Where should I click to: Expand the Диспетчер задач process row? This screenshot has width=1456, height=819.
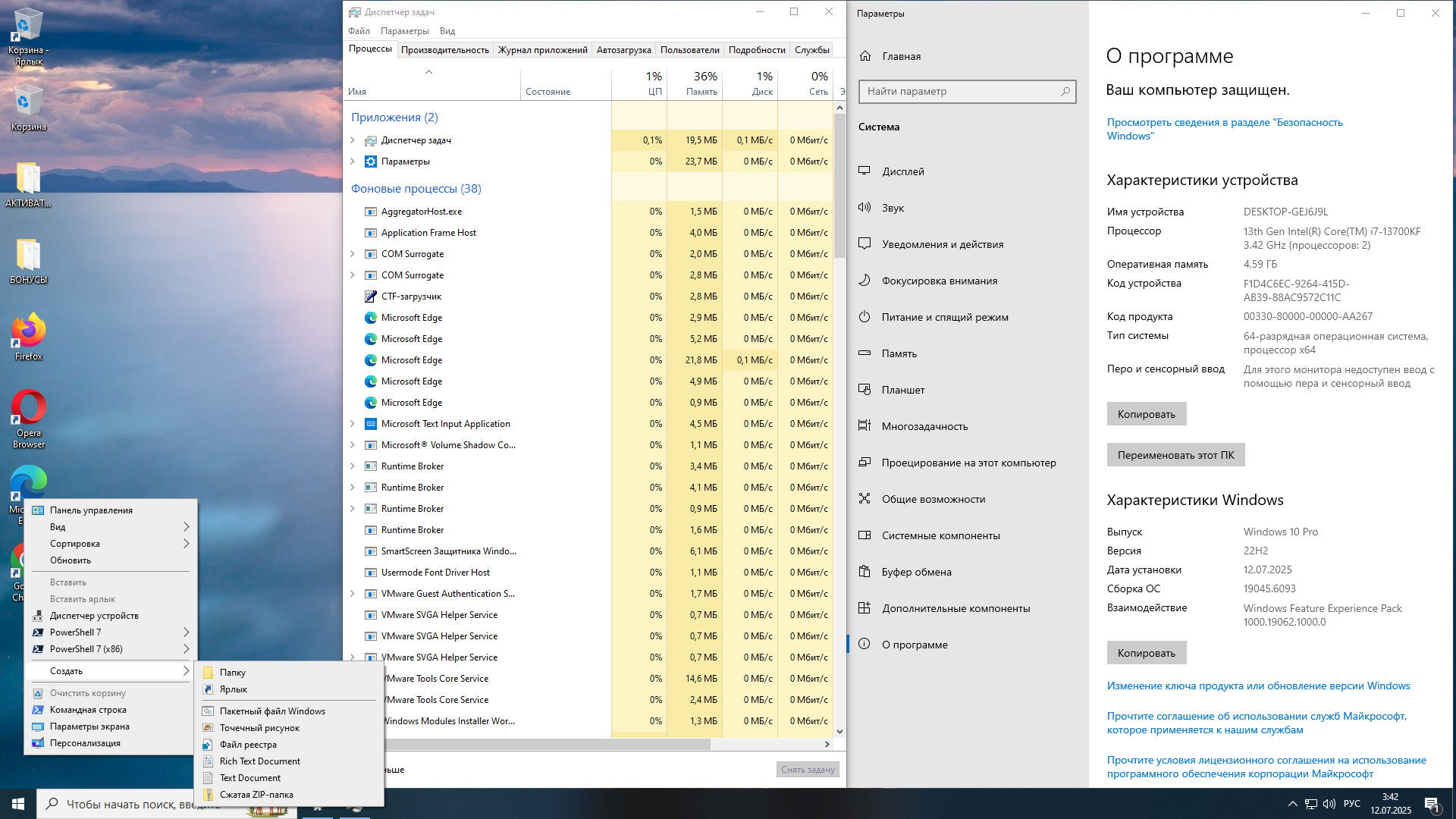click(x=353, y=140)
